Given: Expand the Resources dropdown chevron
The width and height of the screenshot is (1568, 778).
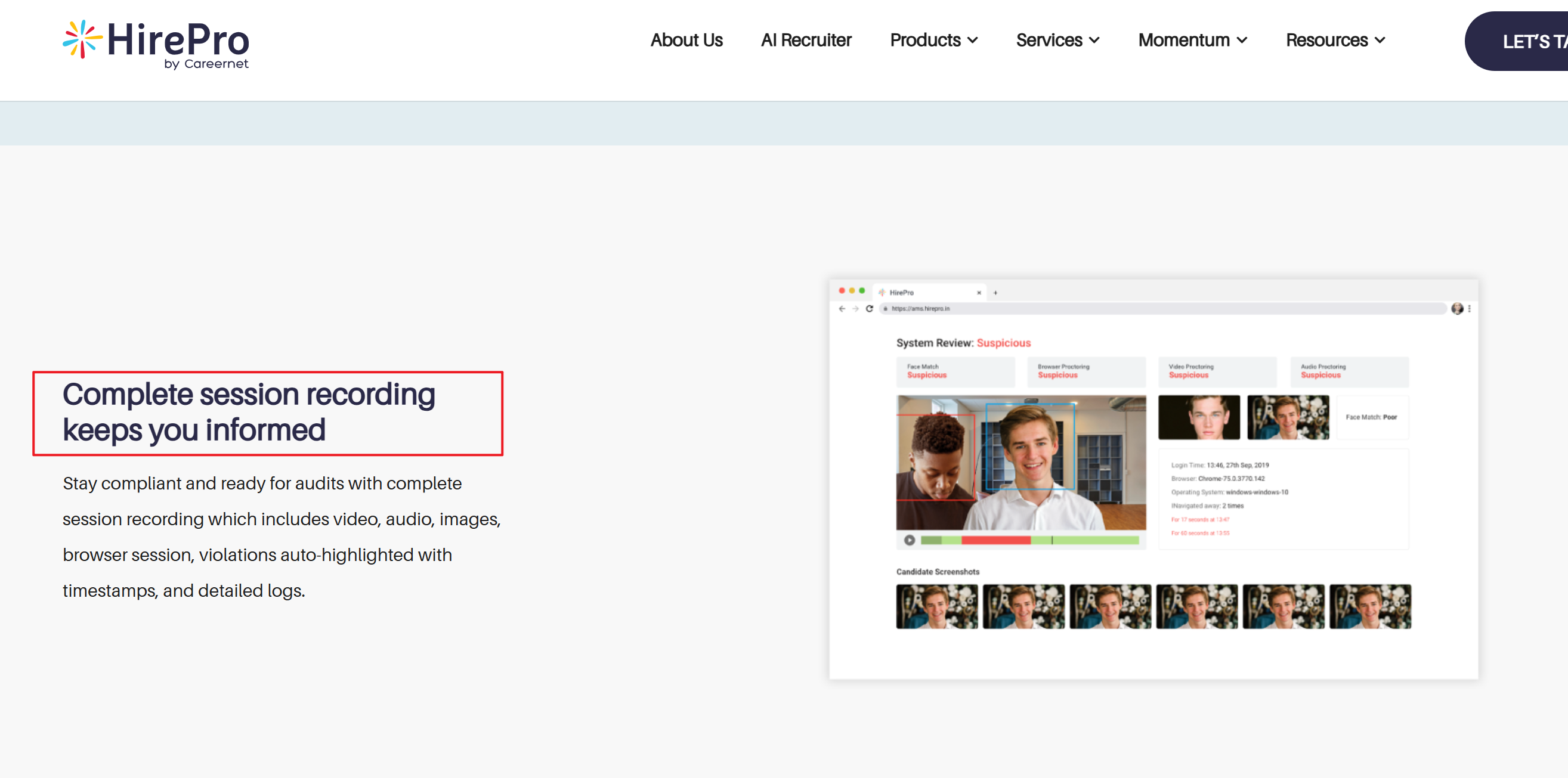Looking at the screenshot, I should click(x=1381, y=41).
